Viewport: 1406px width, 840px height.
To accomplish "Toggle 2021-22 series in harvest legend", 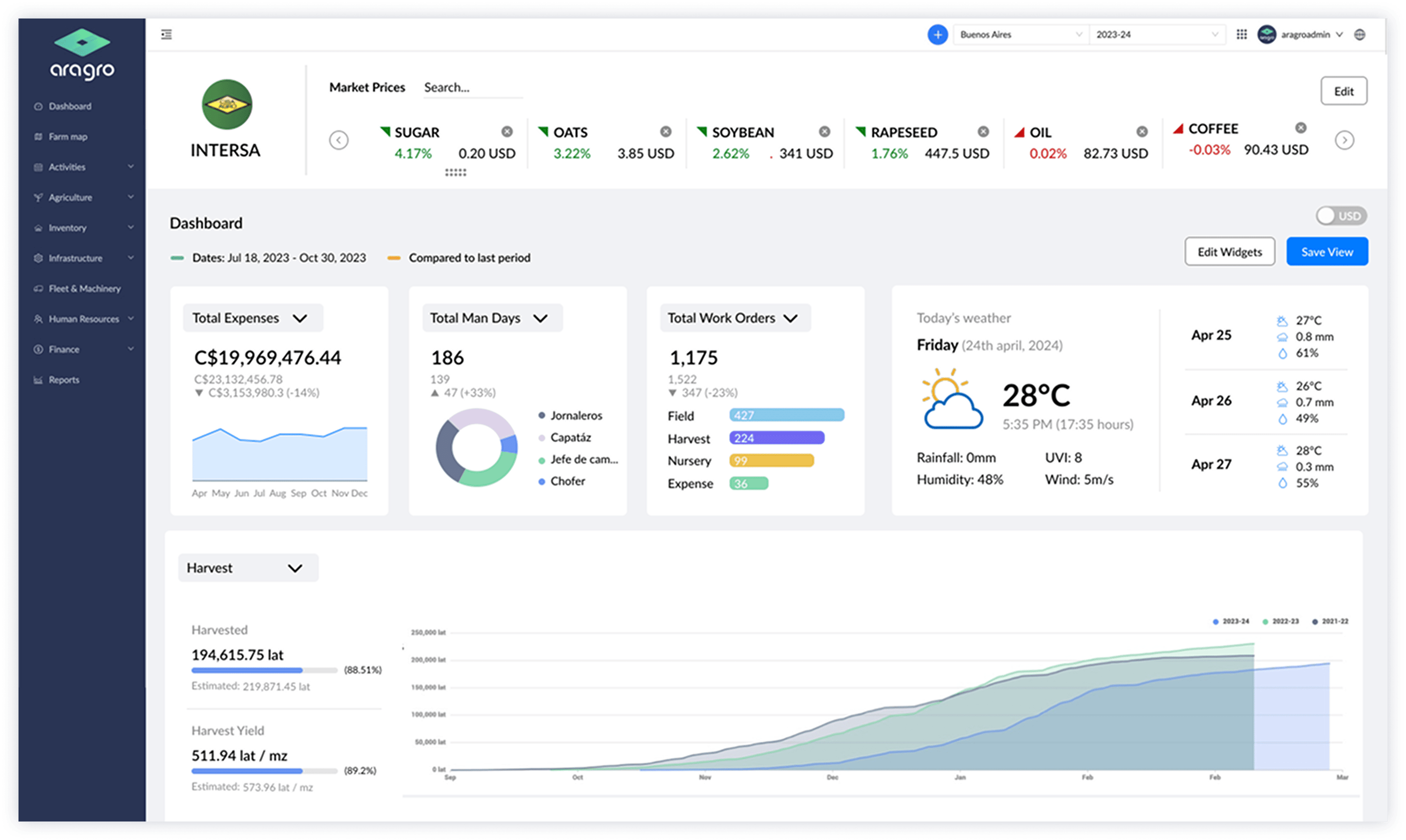I will pyautogui.click(x=1330, y=621).
